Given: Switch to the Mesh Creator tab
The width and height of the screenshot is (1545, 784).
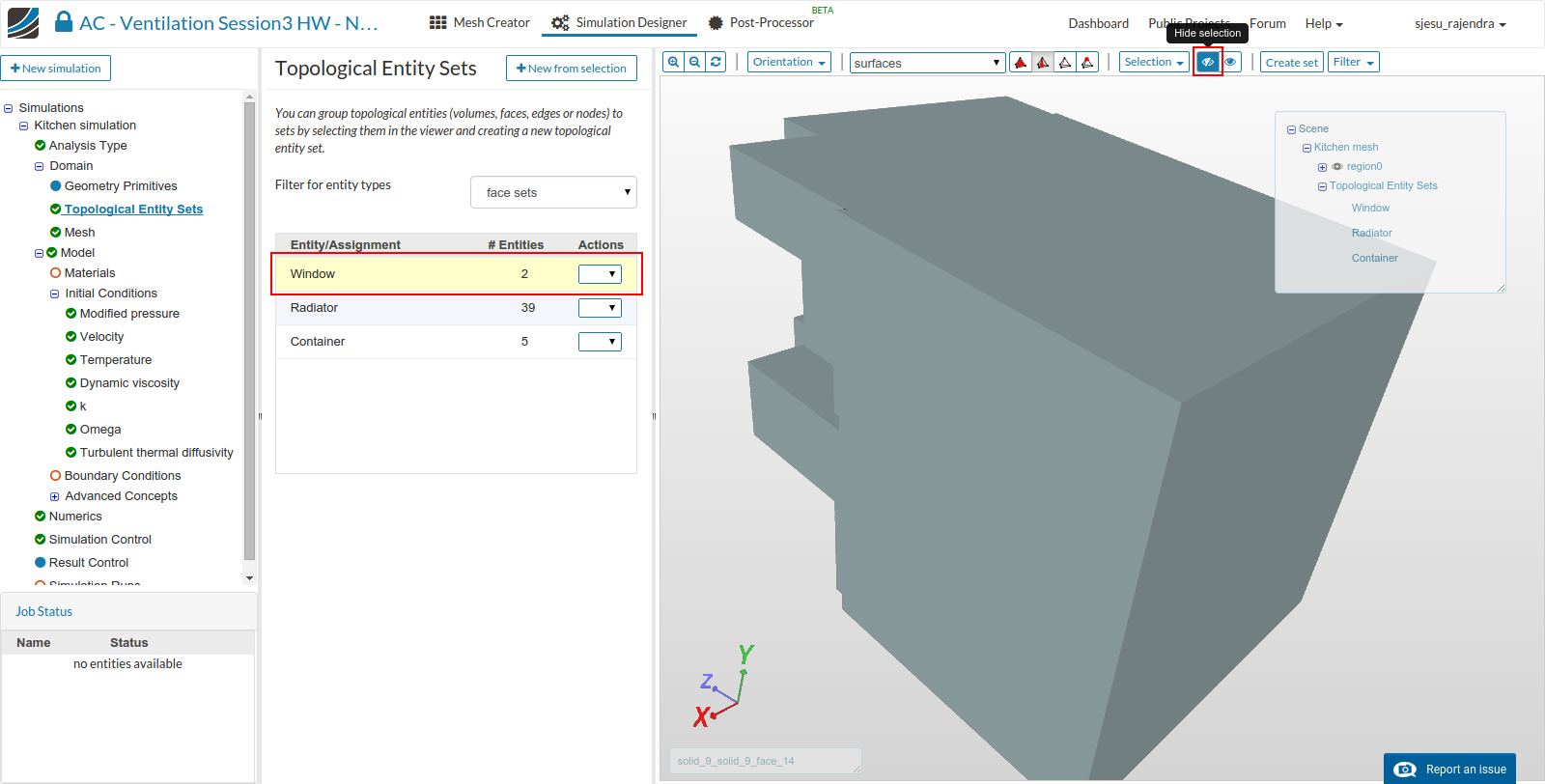Looking at the screenshot, I should pyautogui.click(x=480, y=22).
